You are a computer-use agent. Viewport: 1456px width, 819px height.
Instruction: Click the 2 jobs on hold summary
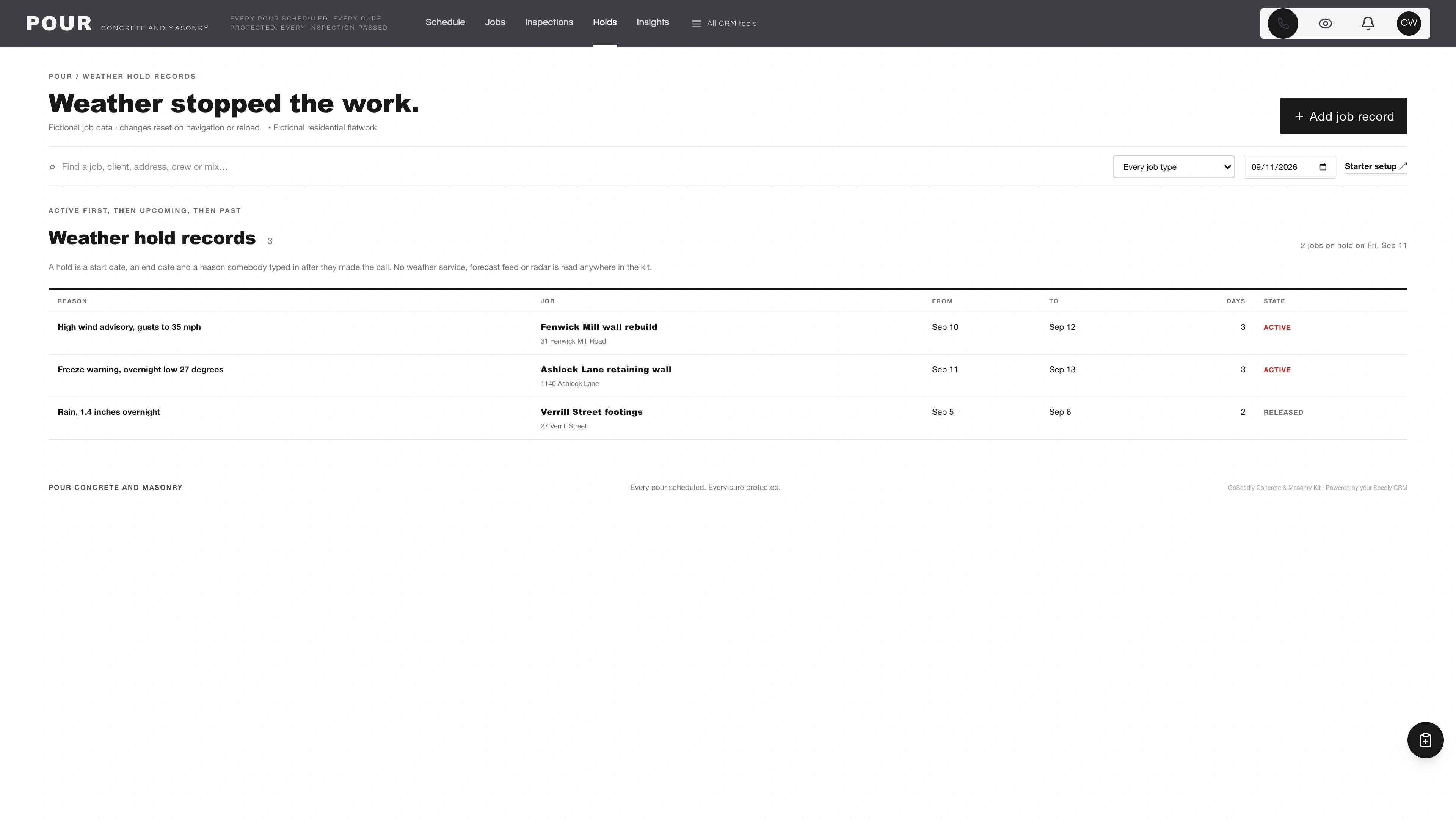[1353, 245]
